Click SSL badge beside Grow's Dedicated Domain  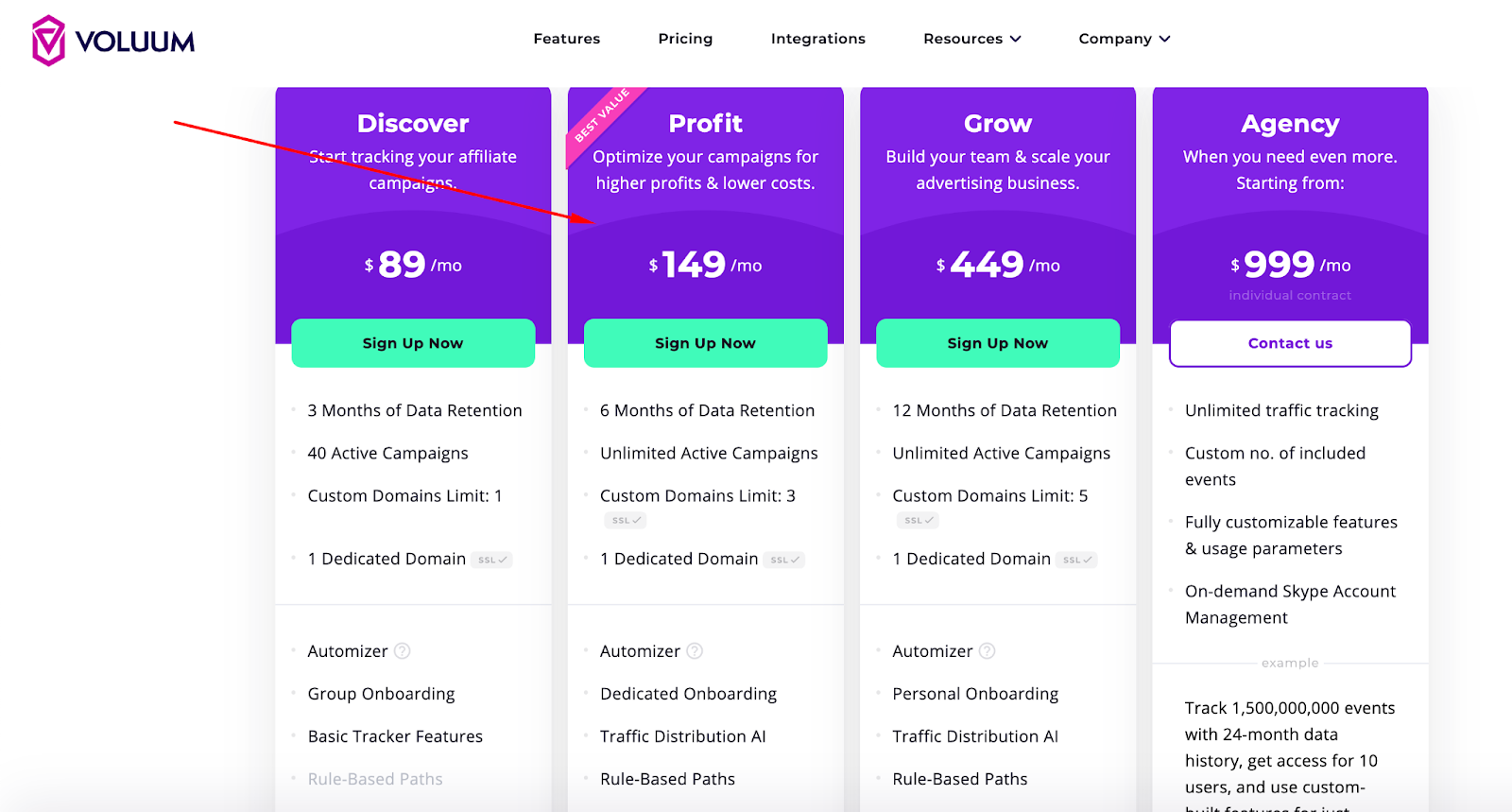pyautogui.click(x=1077, y=560)
